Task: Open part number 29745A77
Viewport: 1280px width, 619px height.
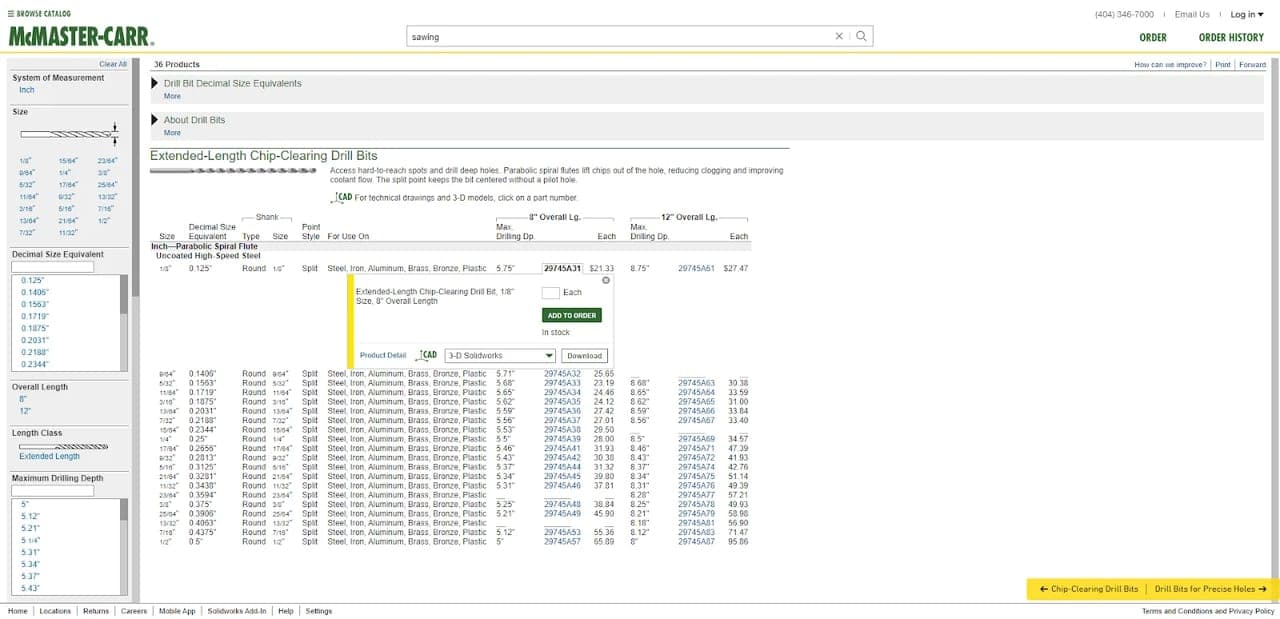Action: pos(696,495)
